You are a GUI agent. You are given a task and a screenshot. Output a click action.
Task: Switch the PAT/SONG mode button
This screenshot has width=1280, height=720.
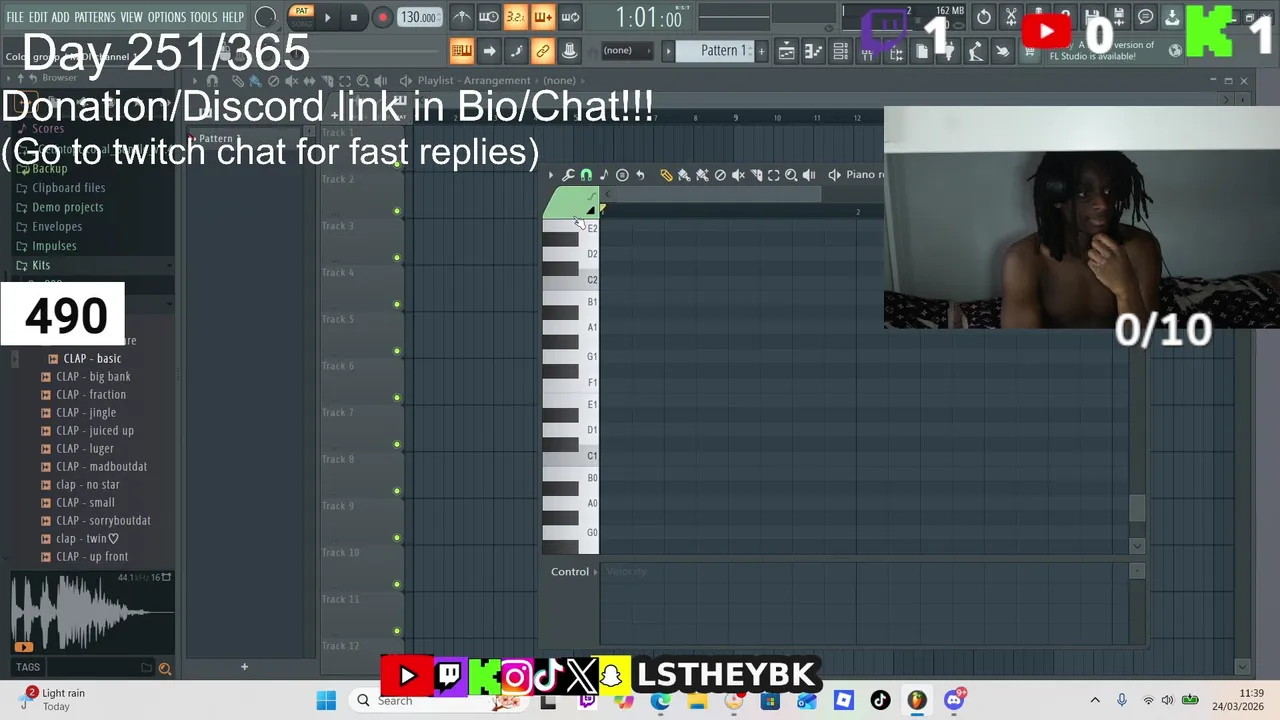pos(301,17)
